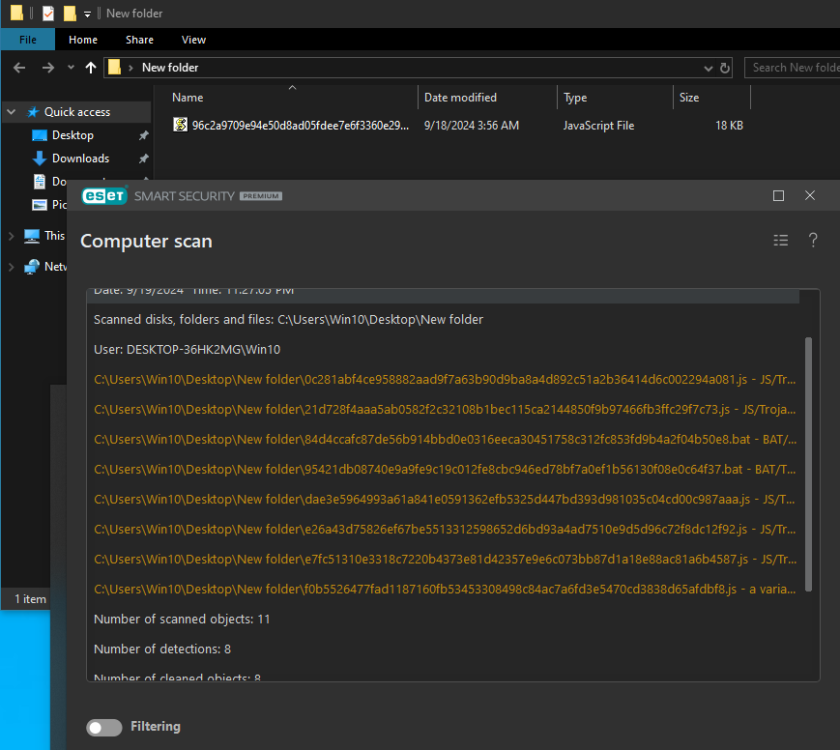The image size is (840, 750).
Task: Click the Network globe icon
Action: point(32,267)
